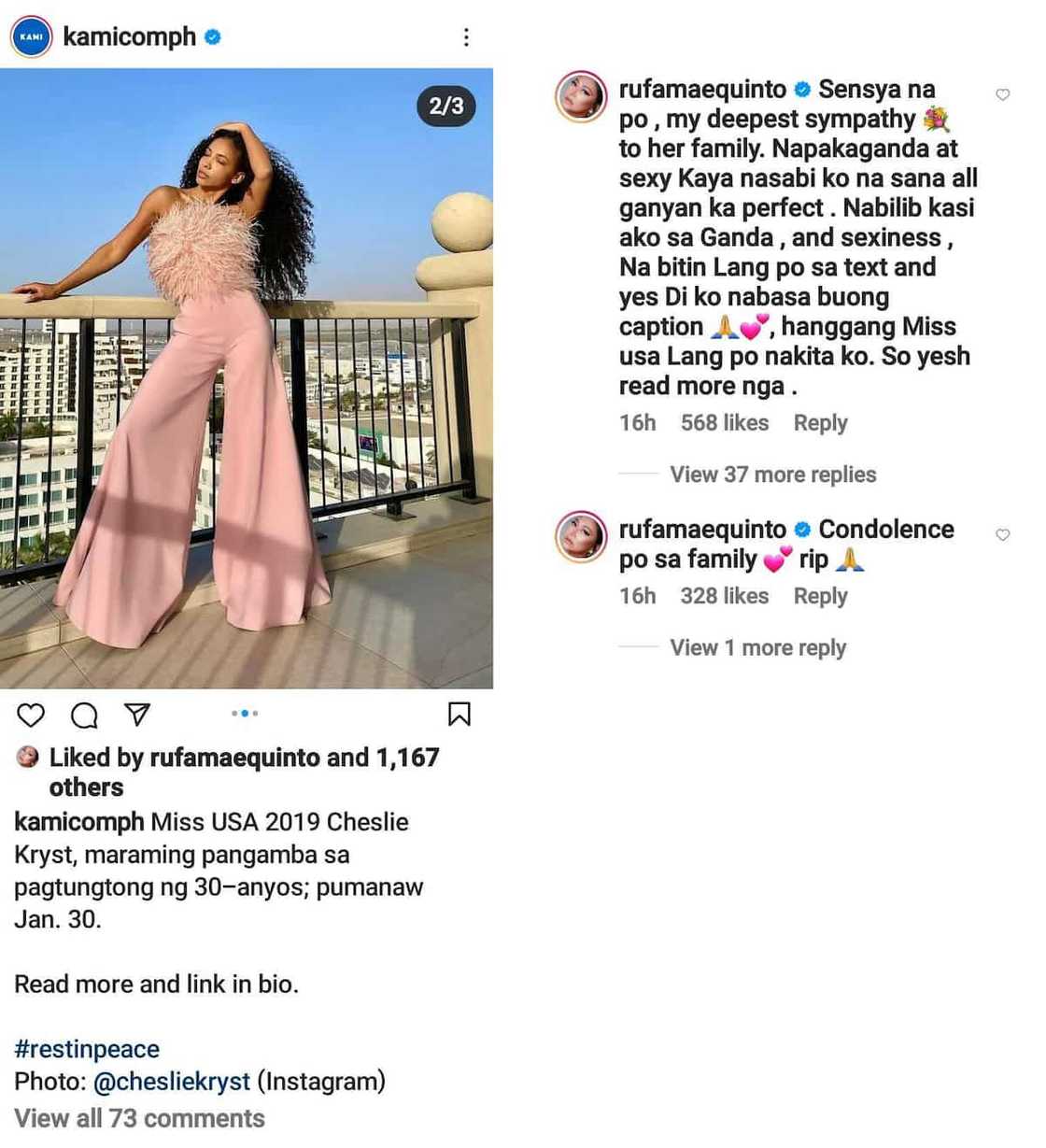The height and width of the screenshot is (1148, 1046).
Task: Click the verified badge next to kamicomph
Action: coord(214,37)
